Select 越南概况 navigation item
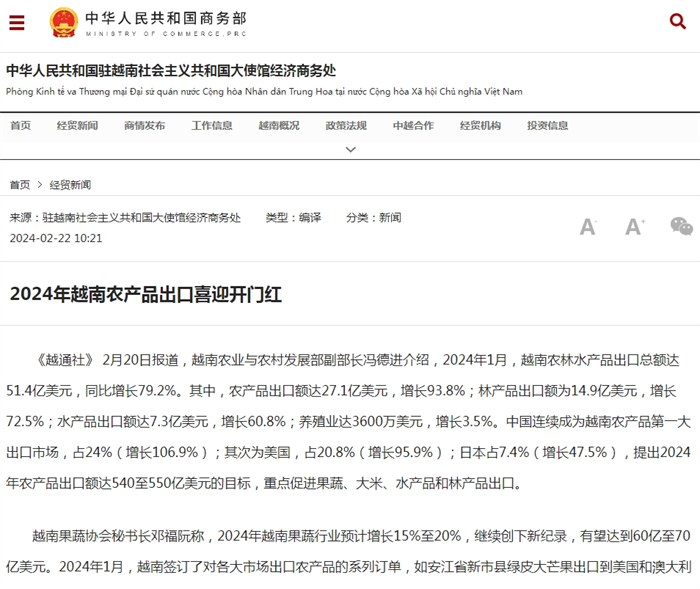The width and height of the screenshot is (700, 589). 278,126
